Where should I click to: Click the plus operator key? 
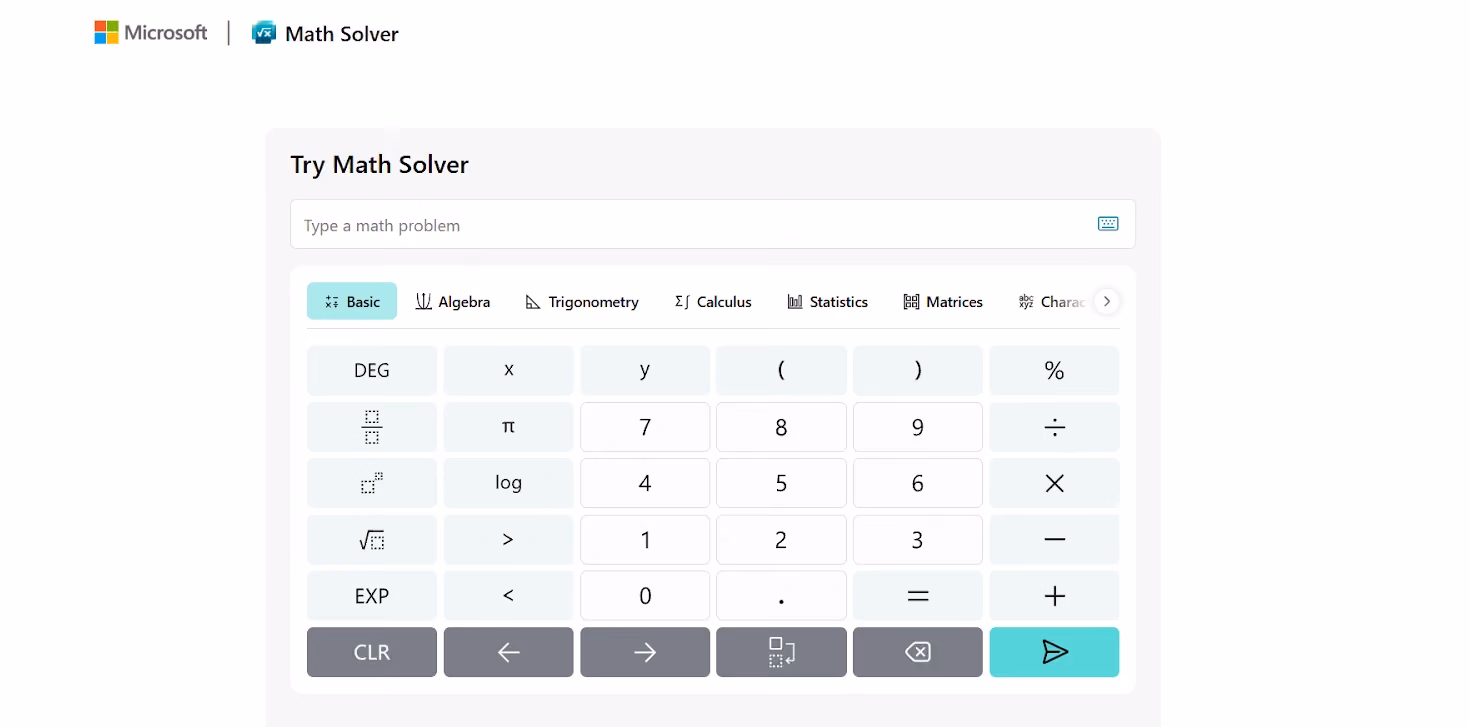click(x=1054, y=596)
